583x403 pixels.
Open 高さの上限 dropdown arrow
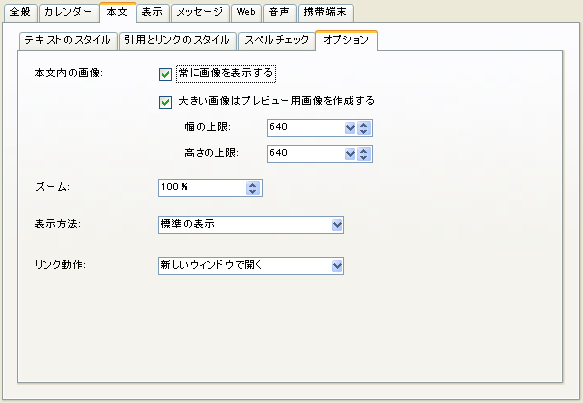point(350,154)
